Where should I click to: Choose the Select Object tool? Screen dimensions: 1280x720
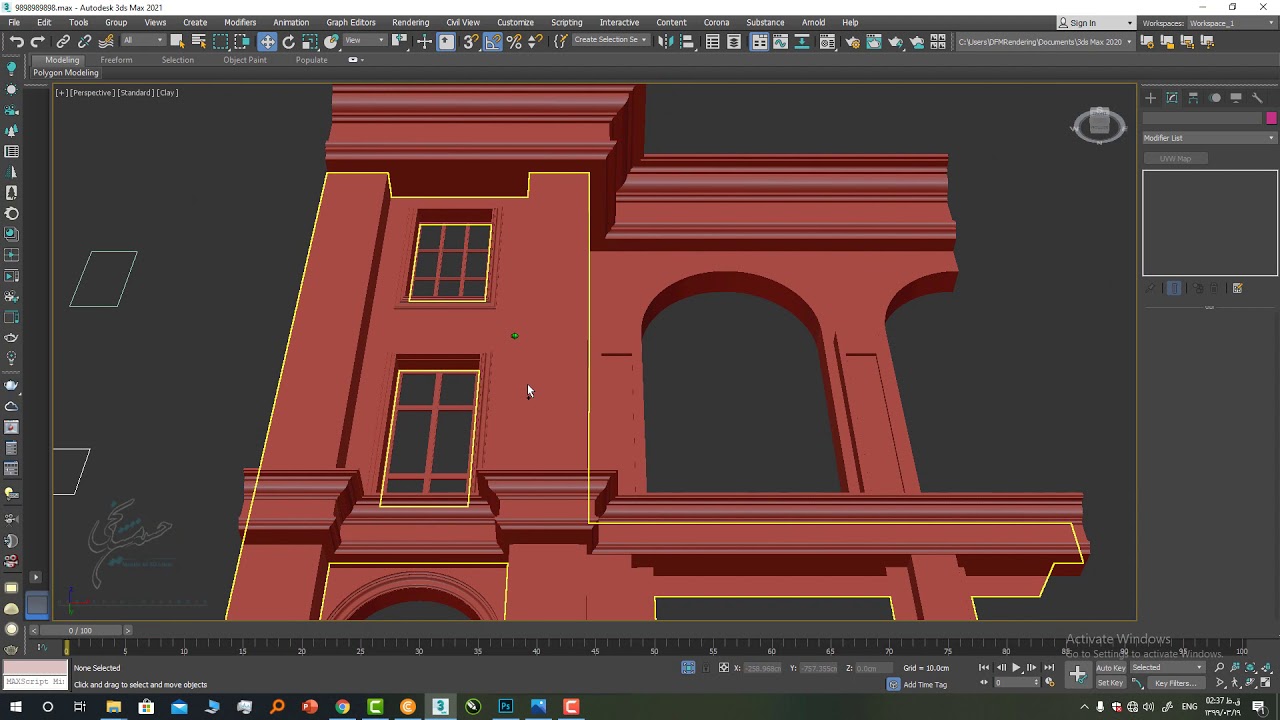pos(177,41)
